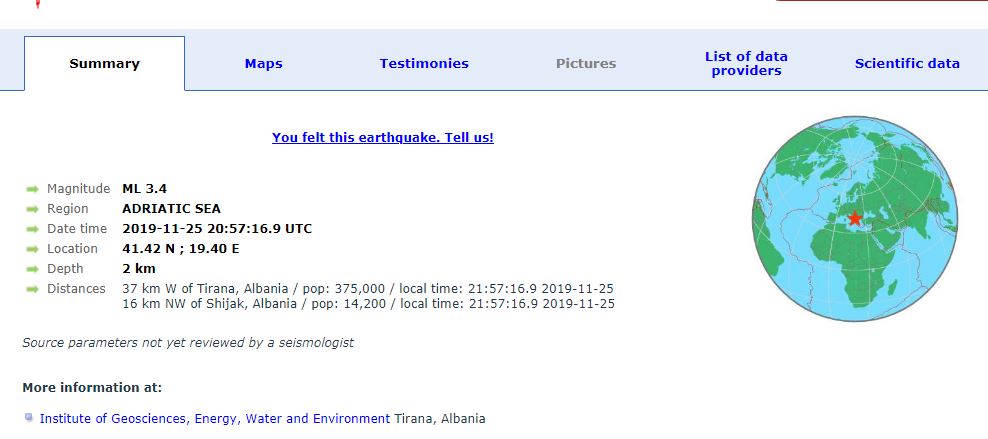The image size is (988, 439).
Task: Click the green arrow beside Distances
Action: [32, 289]
